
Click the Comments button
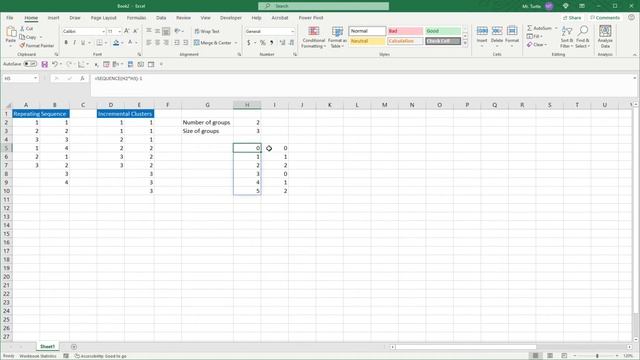tap(605, 18)
